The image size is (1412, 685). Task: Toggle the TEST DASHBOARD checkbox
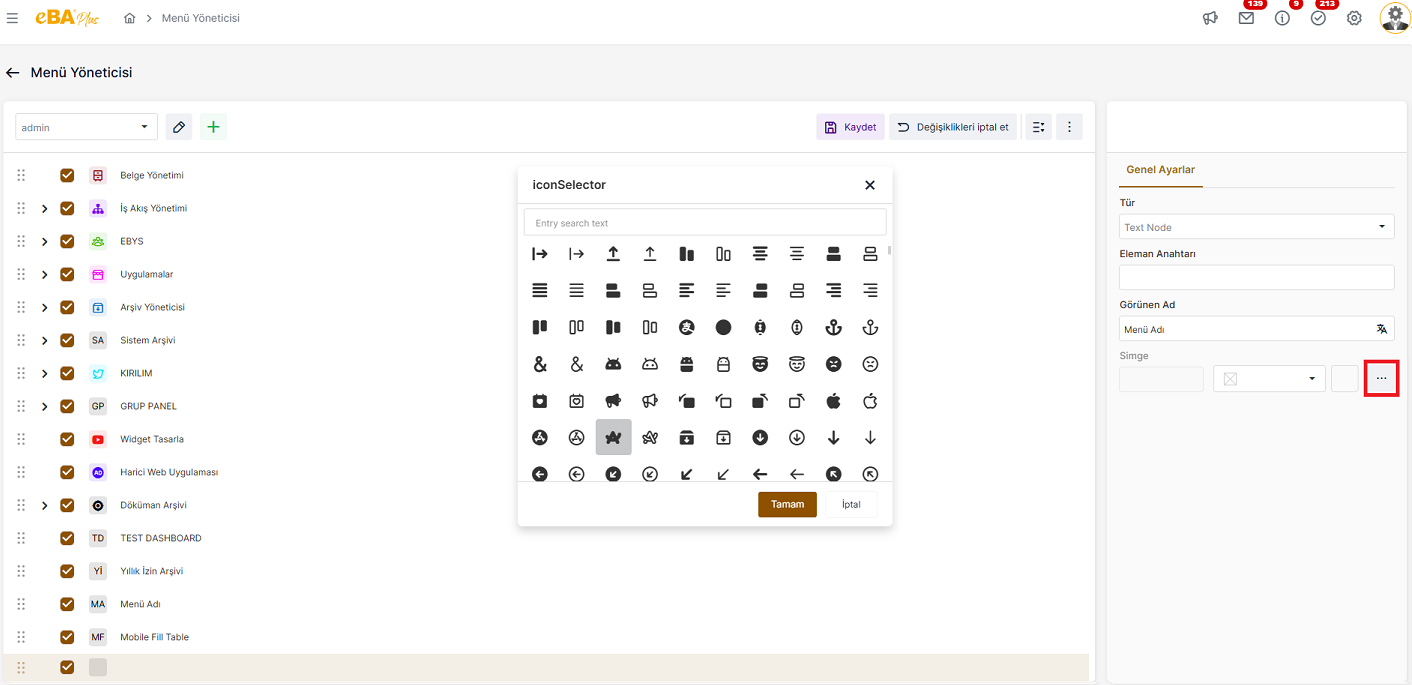(67, 538)
